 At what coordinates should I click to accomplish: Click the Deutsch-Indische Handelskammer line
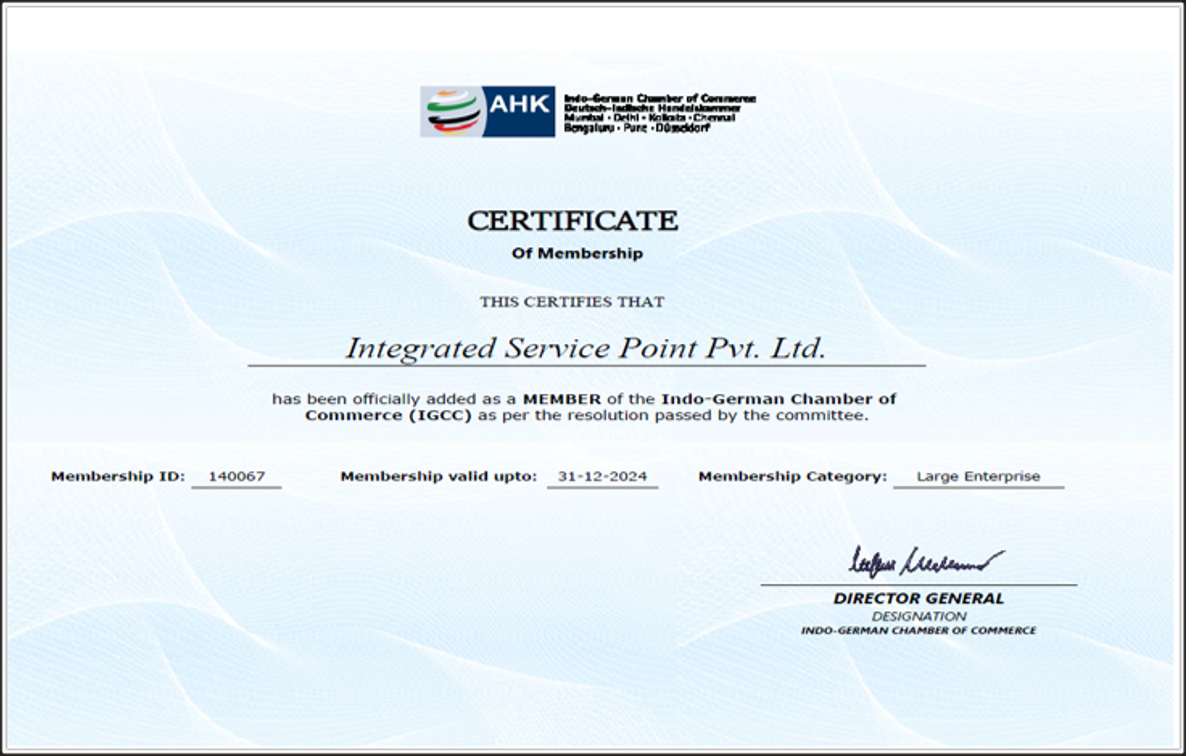tap(652, 108)
